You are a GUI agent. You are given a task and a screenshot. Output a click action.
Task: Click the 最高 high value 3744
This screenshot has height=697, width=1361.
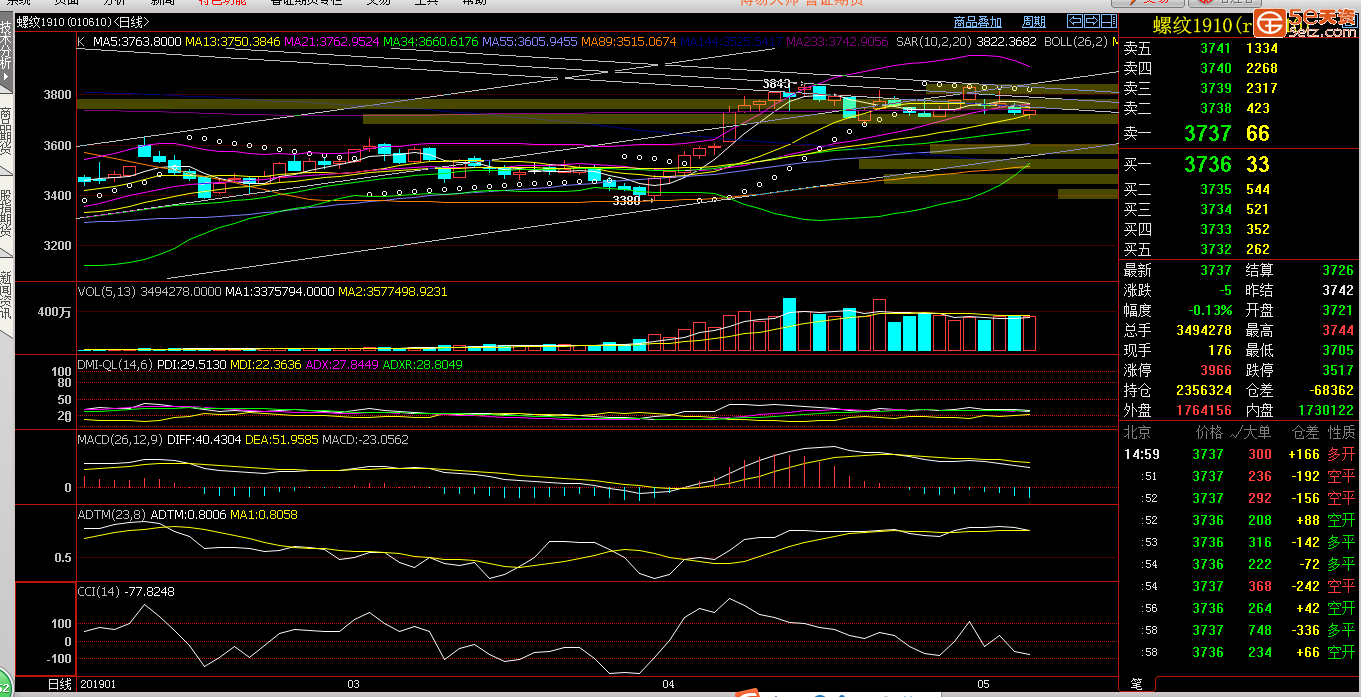(1338, 330)
